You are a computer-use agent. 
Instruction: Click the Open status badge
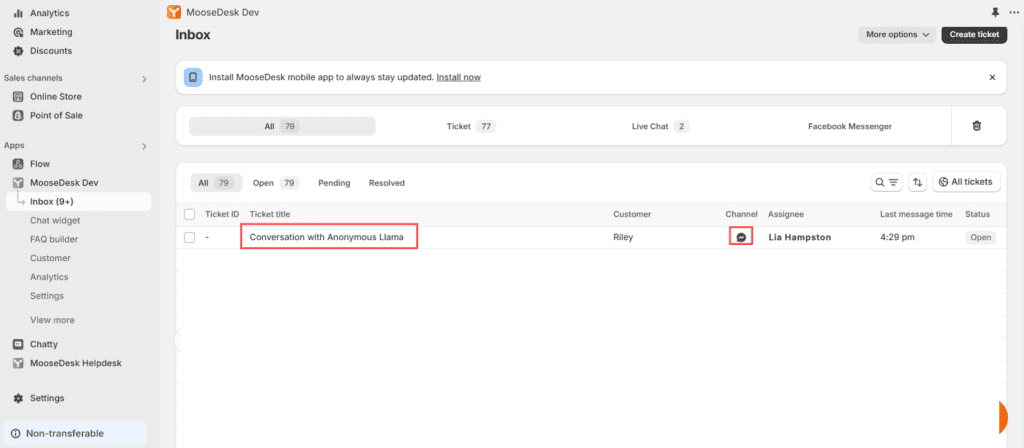(x=980, y=238)
